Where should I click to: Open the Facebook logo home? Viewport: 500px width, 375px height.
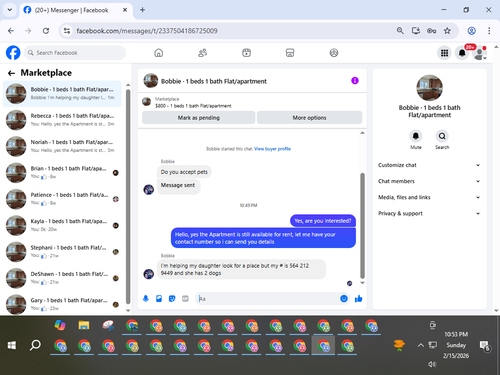pyautogui.click(x=13, y=53)
